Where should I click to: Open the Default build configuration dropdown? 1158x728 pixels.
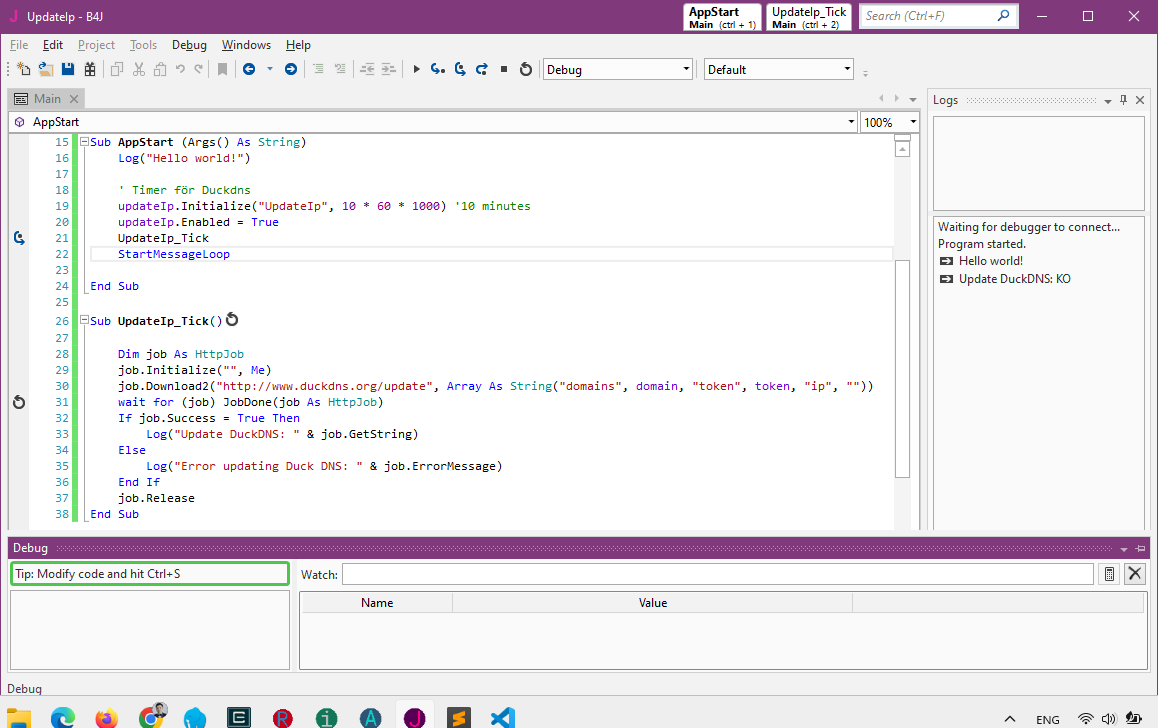[x=847, y=69]
